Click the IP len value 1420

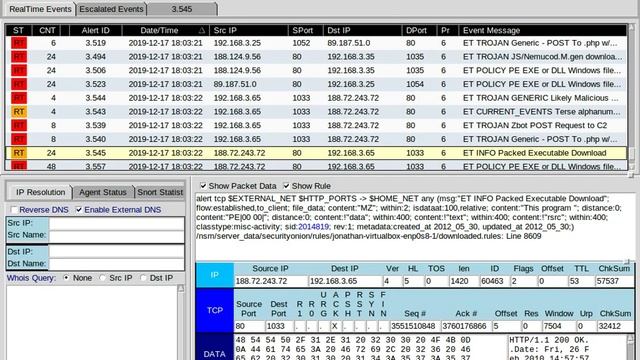pos(463,281)
